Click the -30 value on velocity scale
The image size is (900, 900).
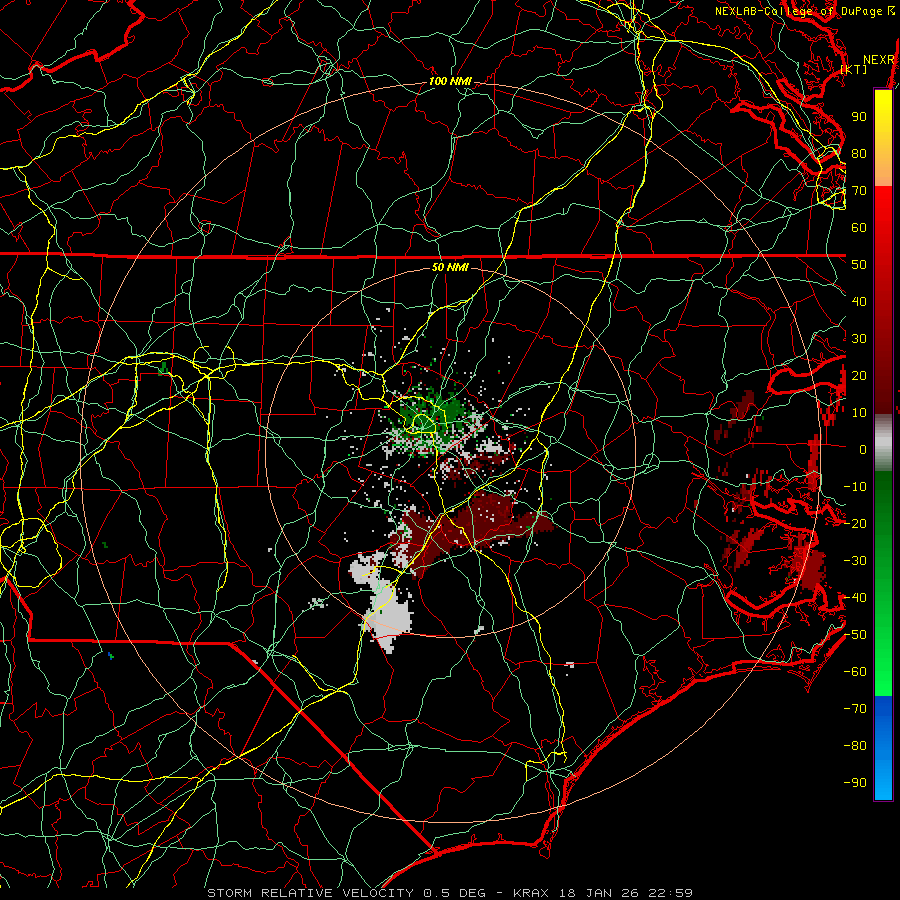(855, 561)
